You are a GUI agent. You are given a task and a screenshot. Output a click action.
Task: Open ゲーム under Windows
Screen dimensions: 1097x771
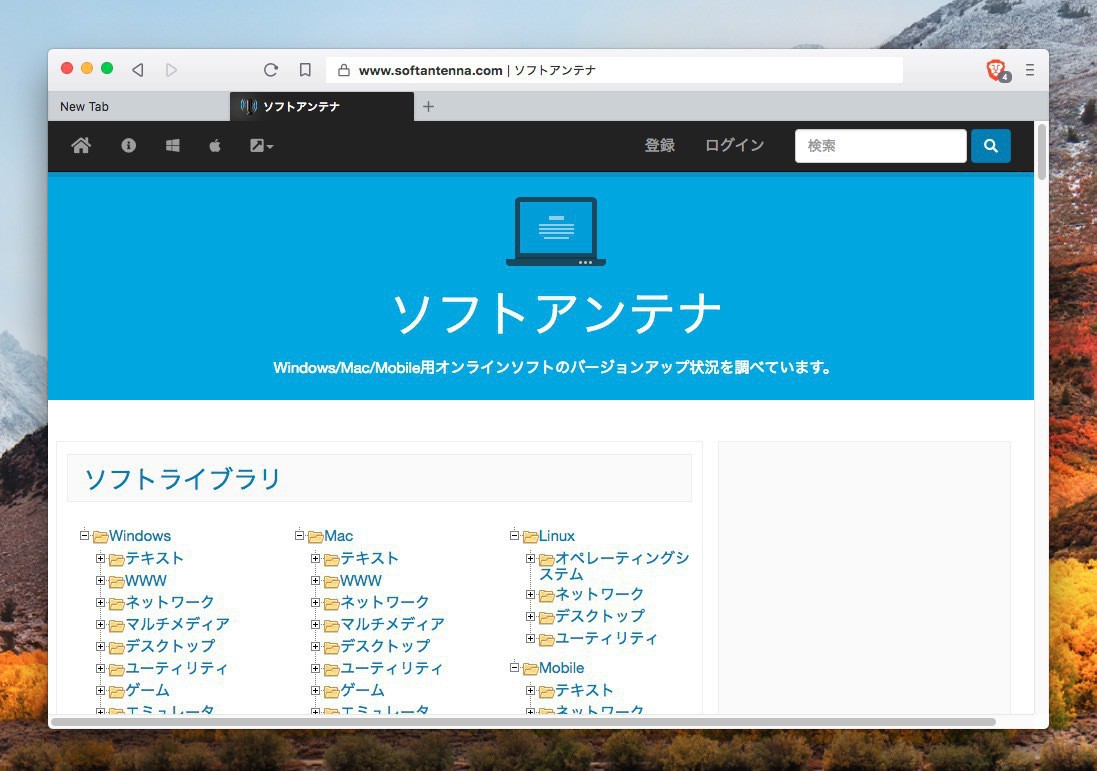coord(148,691)
